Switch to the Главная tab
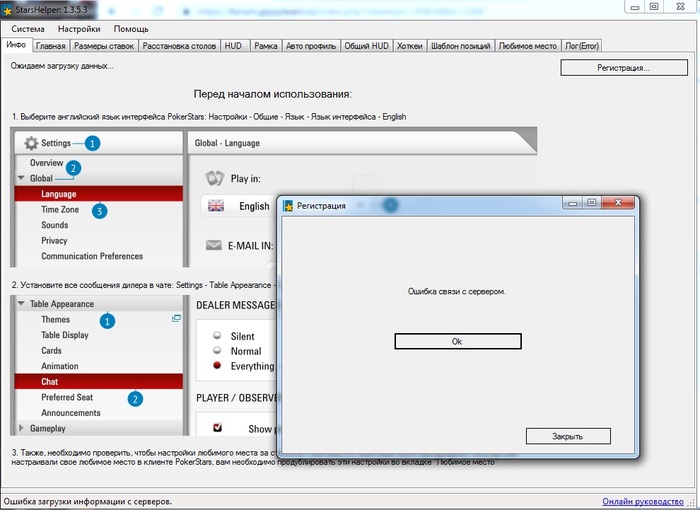This screenshot has width=700, height=510. tap(50, 46)
